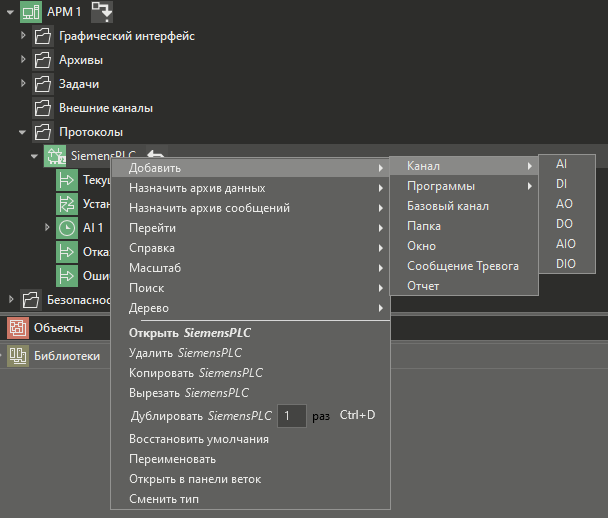Choose Восстановить умолчания

250,439
